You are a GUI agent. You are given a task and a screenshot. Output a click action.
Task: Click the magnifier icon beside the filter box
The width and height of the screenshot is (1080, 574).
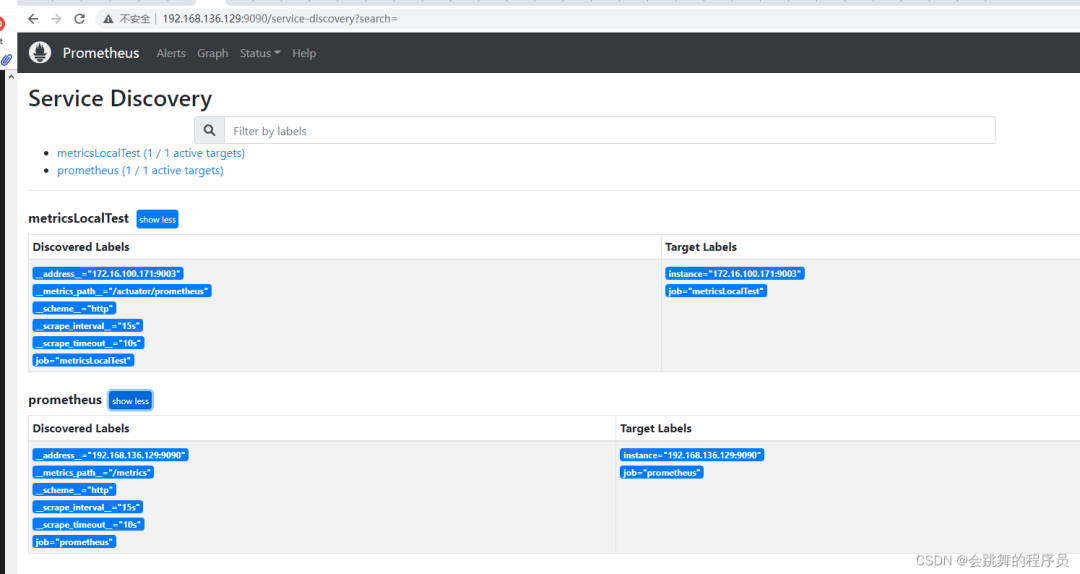pos(209,130)
